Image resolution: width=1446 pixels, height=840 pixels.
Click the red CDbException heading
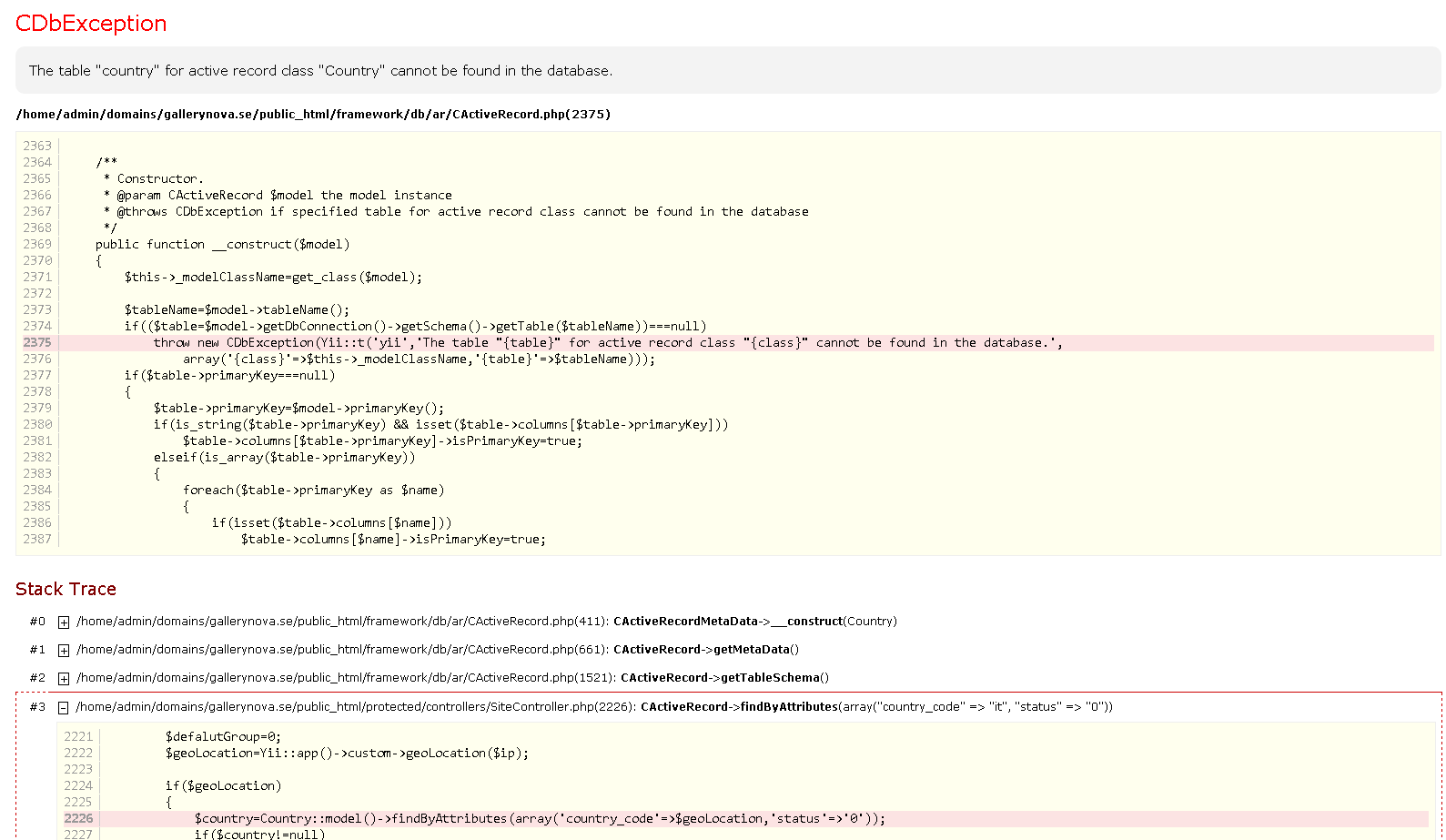click(91, 24)
